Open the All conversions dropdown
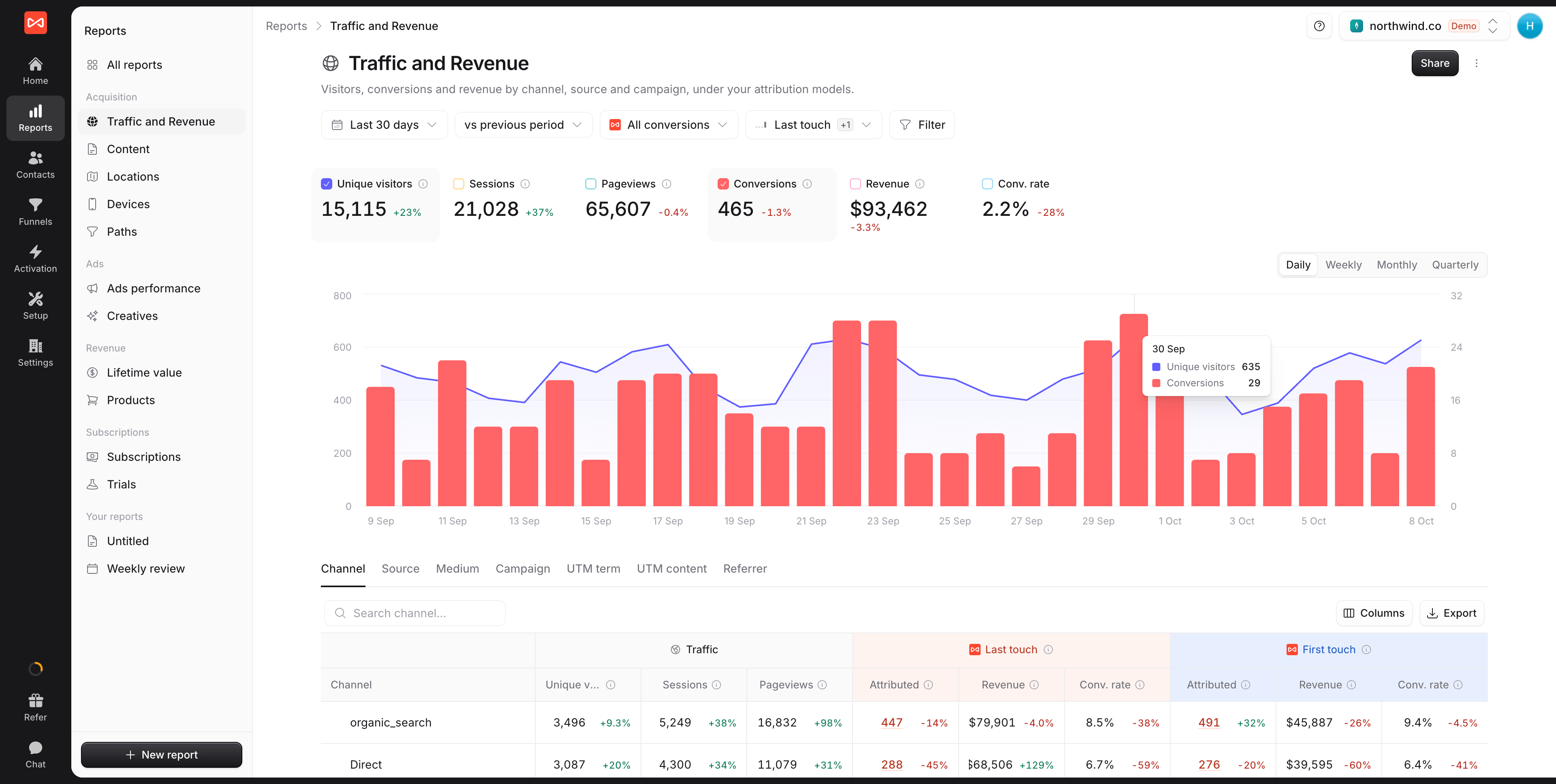The height and width of the screenshot is (784, 1556). tap(669, 125)
